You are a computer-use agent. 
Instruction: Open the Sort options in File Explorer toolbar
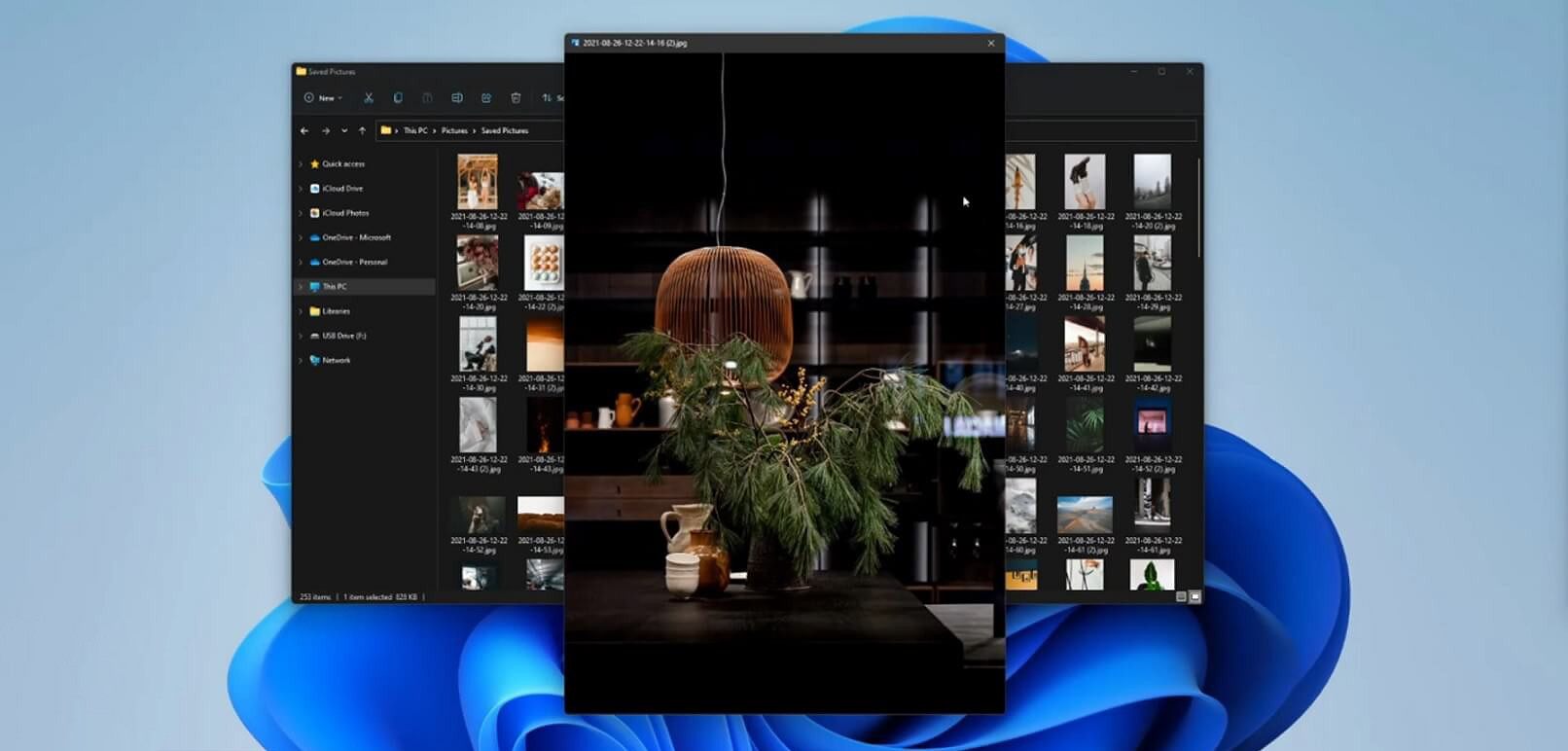coord(552,97)
